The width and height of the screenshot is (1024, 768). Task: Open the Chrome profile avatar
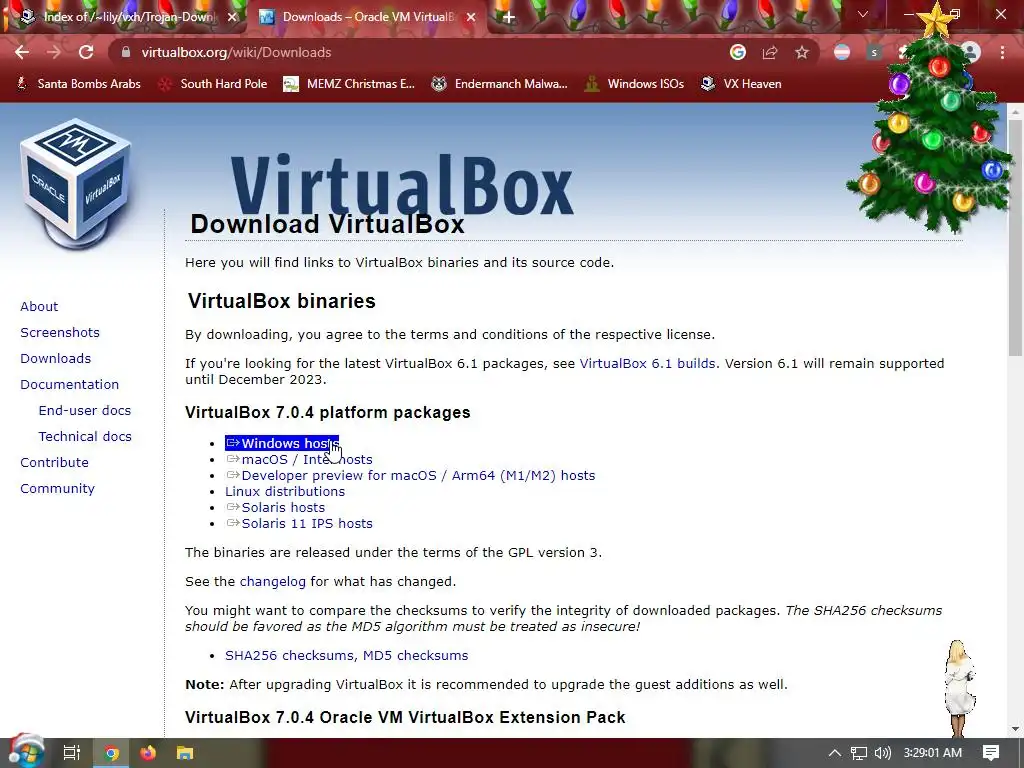(971, 52)
